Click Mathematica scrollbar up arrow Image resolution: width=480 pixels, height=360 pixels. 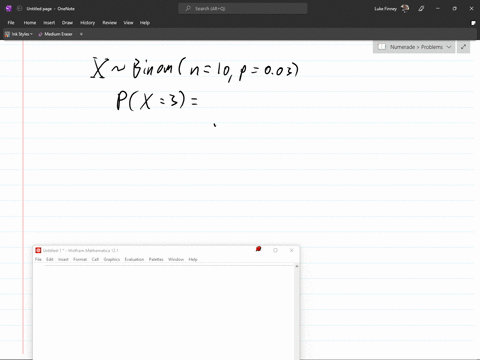tap(297, 266)
